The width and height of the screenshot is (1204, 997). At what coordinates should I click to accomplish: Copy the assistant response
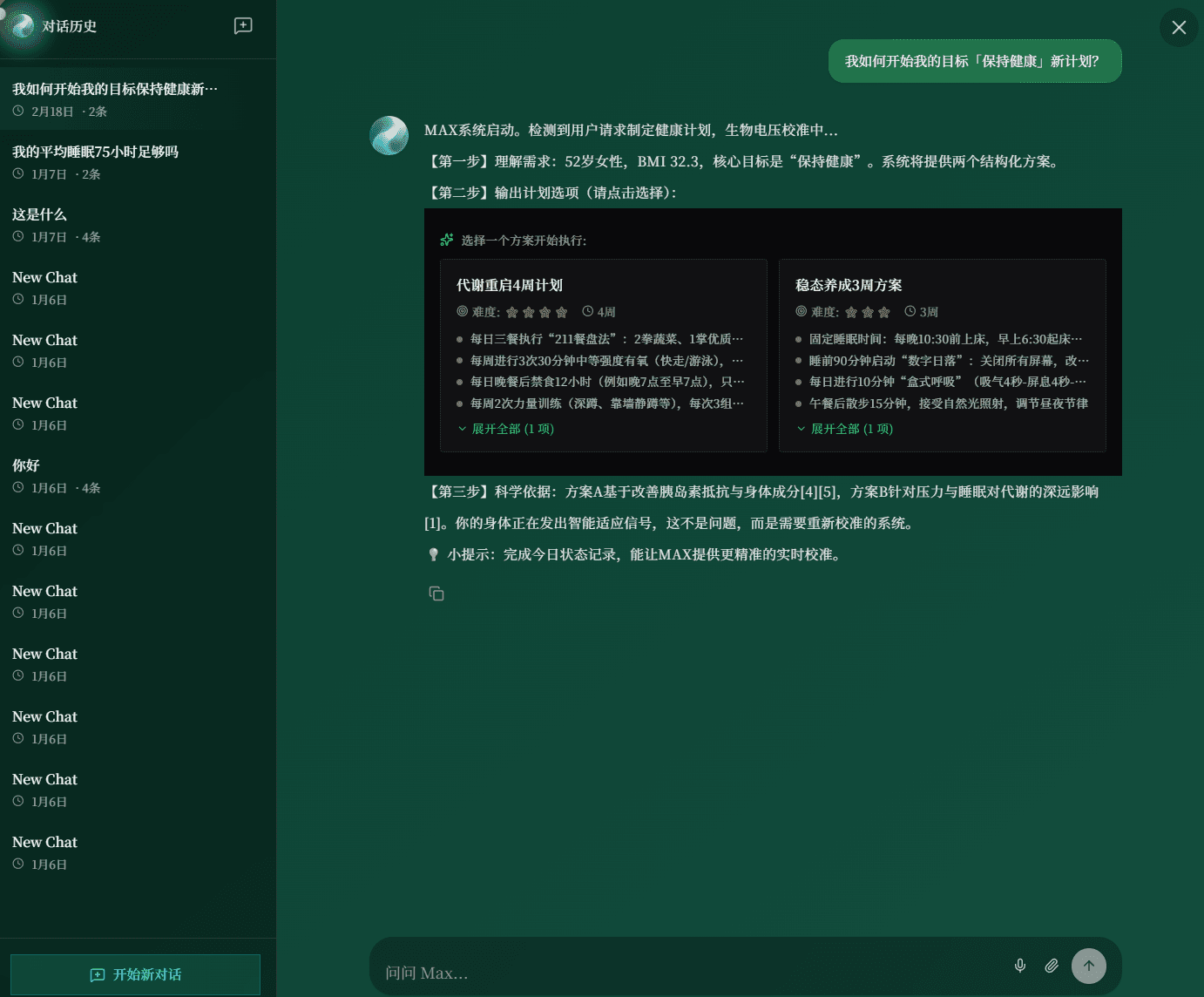tap(436, 593)
